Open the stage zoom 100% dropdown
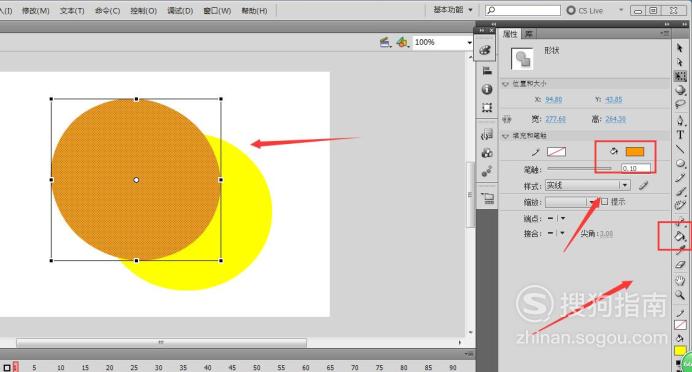The width and height of the screenshot is (692, 372). coord(443,42)
